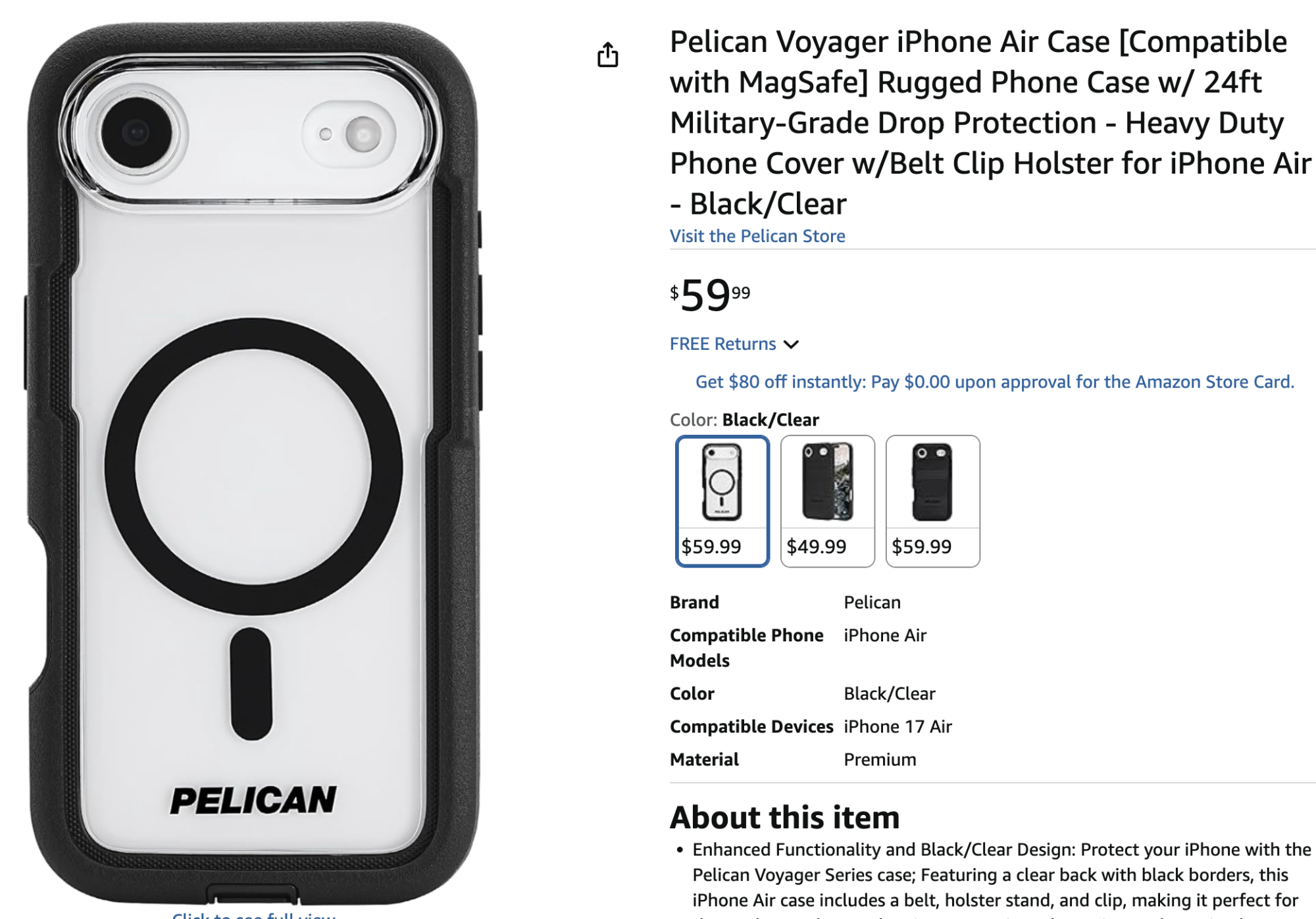Click the $59.99 price under Black/Clear swatch
The width and height of the screenshot is (1316, 919).
point(711,547)
